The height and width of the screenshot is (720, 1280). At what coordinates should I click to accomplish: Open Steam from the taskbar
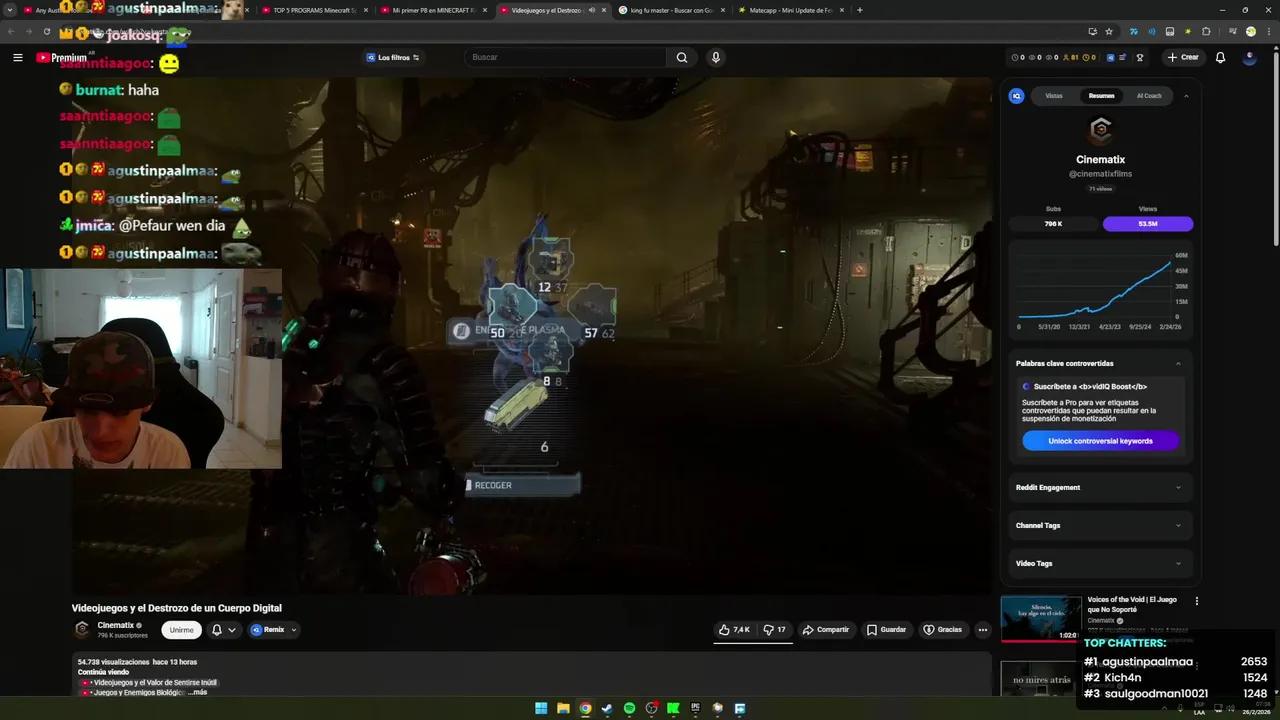pos(607,708)
